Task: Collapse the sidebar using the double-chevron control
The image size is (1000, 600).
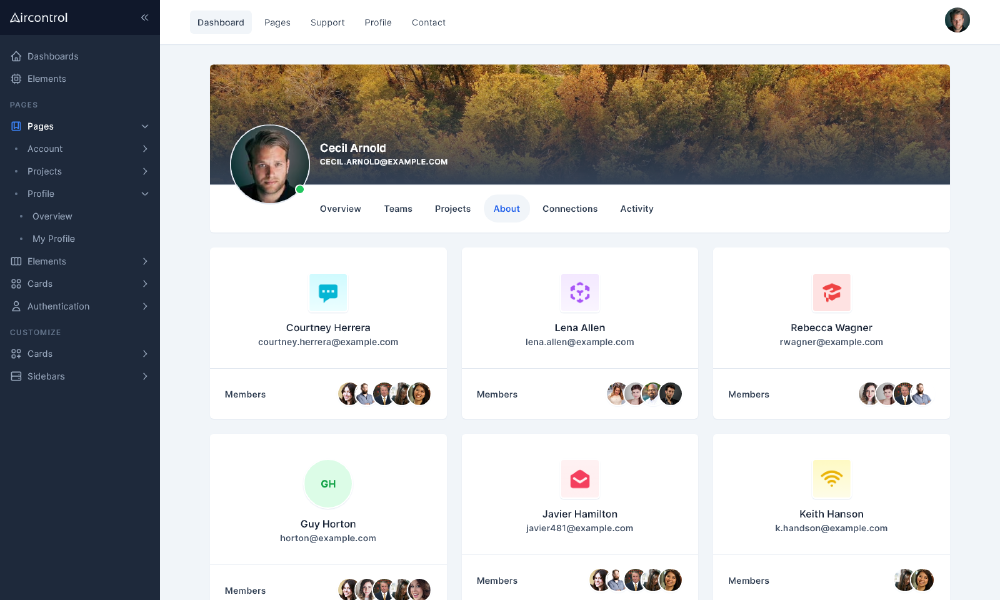Action: (x=144, y=17)
